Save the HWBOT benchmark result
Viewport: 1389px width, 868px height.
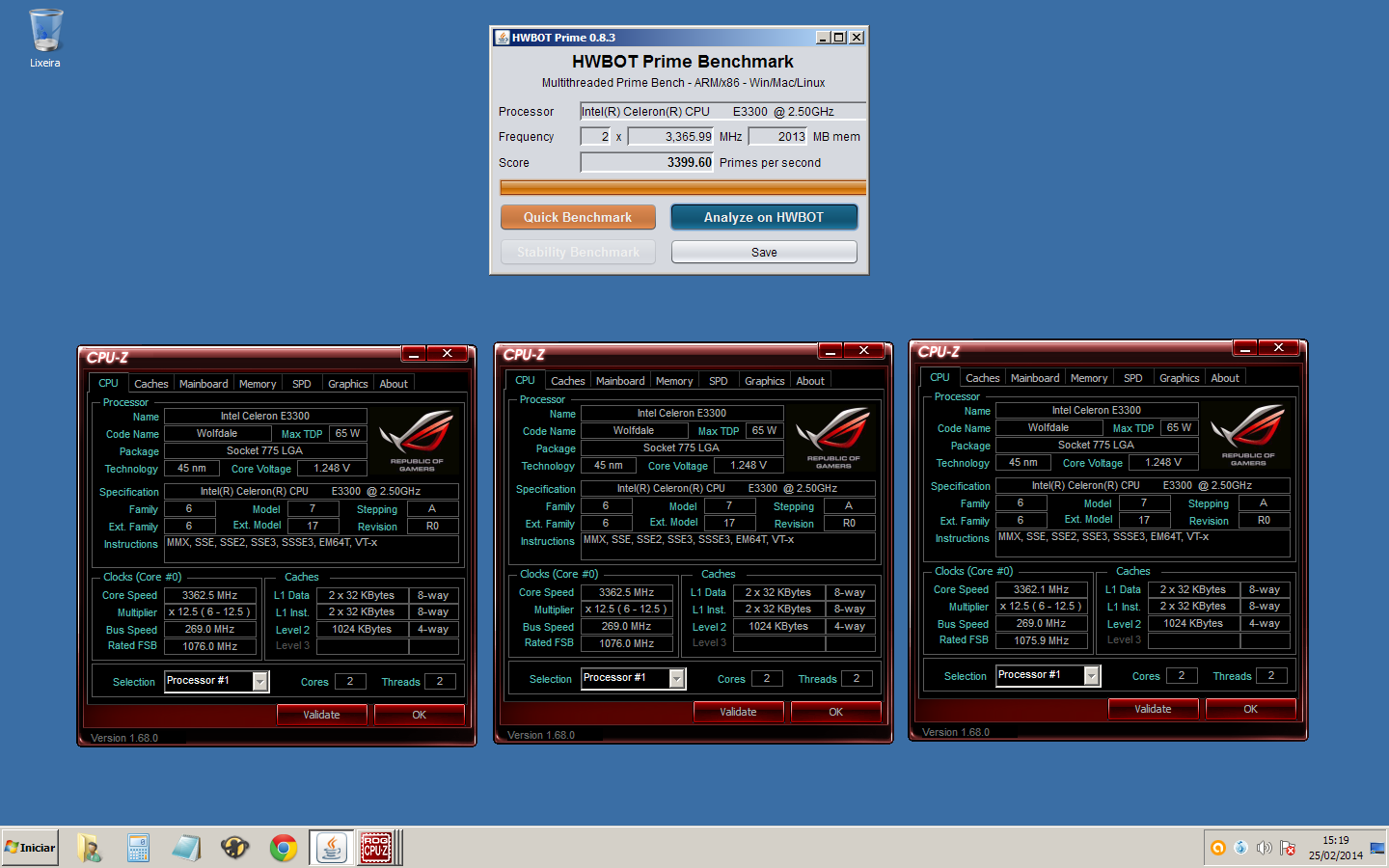tap(764, 252)
